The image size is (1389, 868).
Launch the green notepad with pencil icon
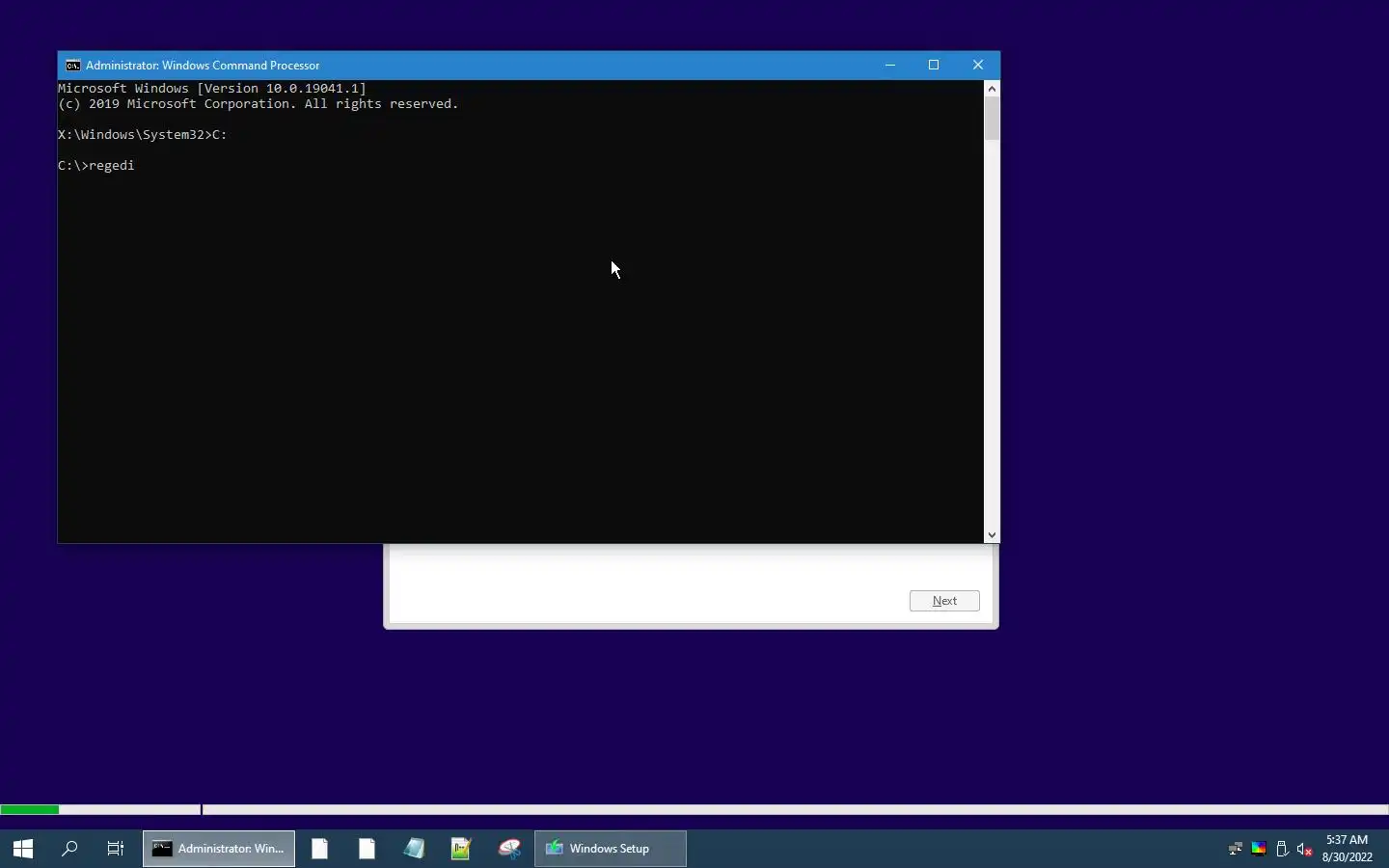(462, 849)
